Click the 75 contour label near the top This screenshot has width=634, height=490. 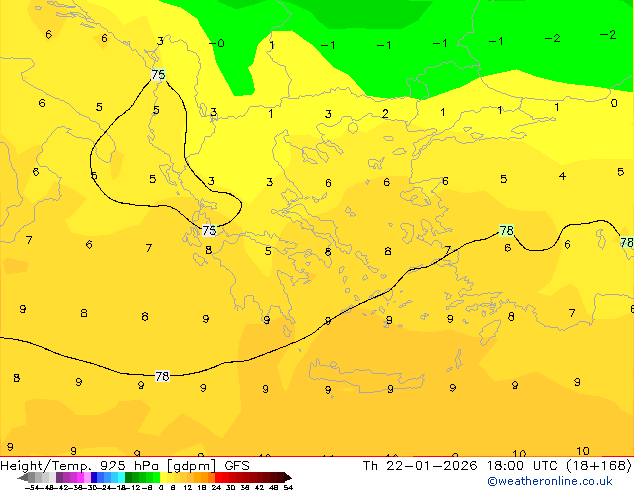(x=158, y=75)
